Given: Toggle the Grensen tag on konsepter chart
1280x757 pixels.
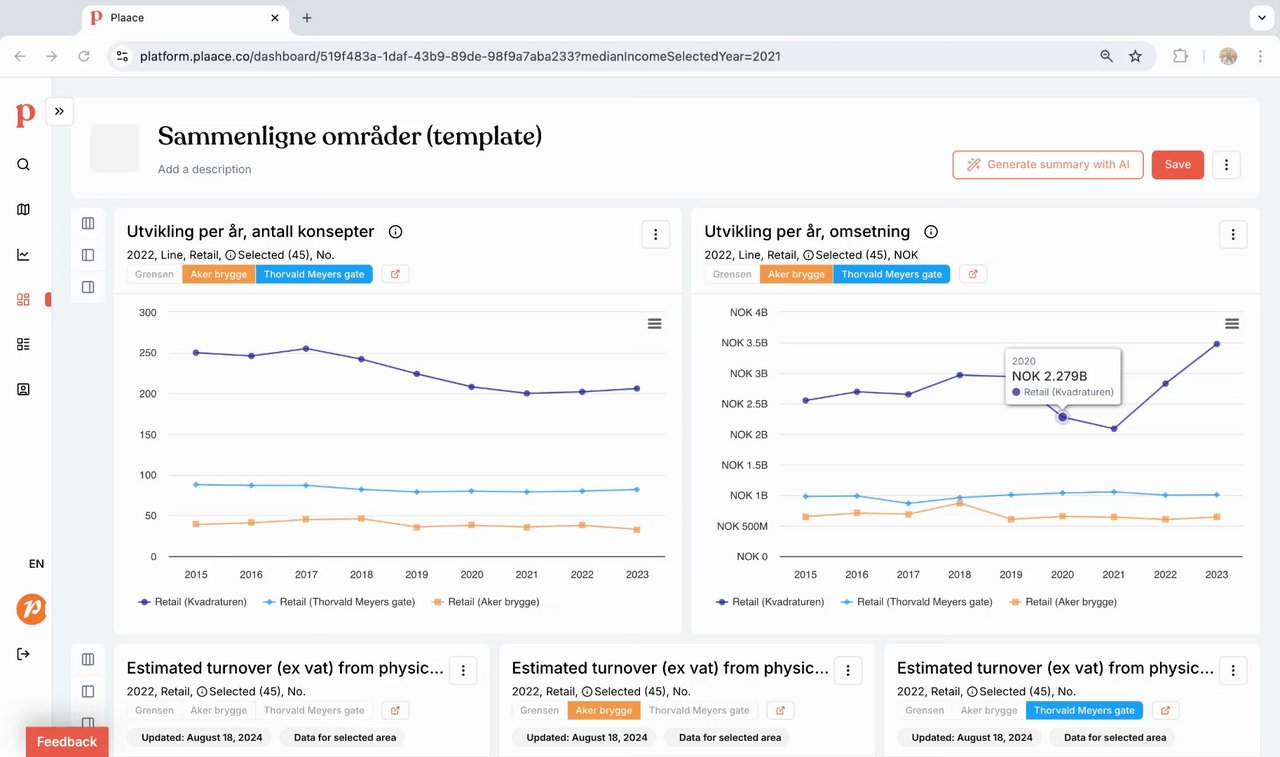Looking at the screenshot, I should point(154,274).
